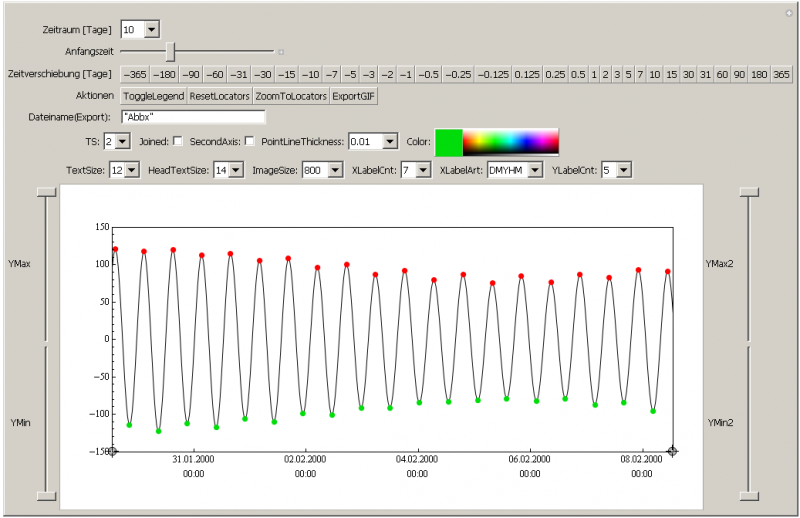The width and height of the screenshot is (800, 518).
Task: Enable the SecondAxis checkbox
Action: tap(249, 141)
